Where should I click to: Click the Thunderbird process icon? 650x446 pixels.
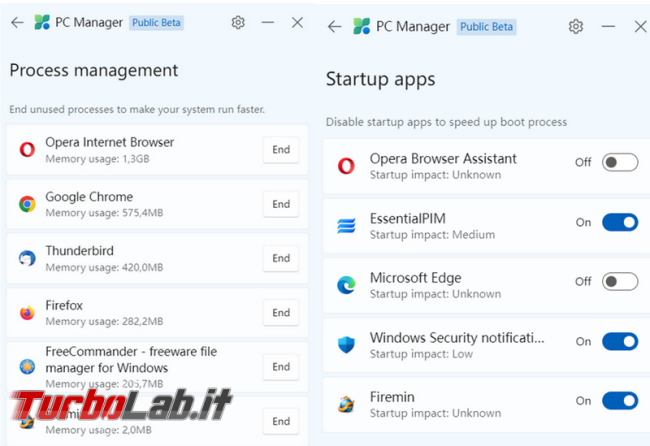click(27, 258)
